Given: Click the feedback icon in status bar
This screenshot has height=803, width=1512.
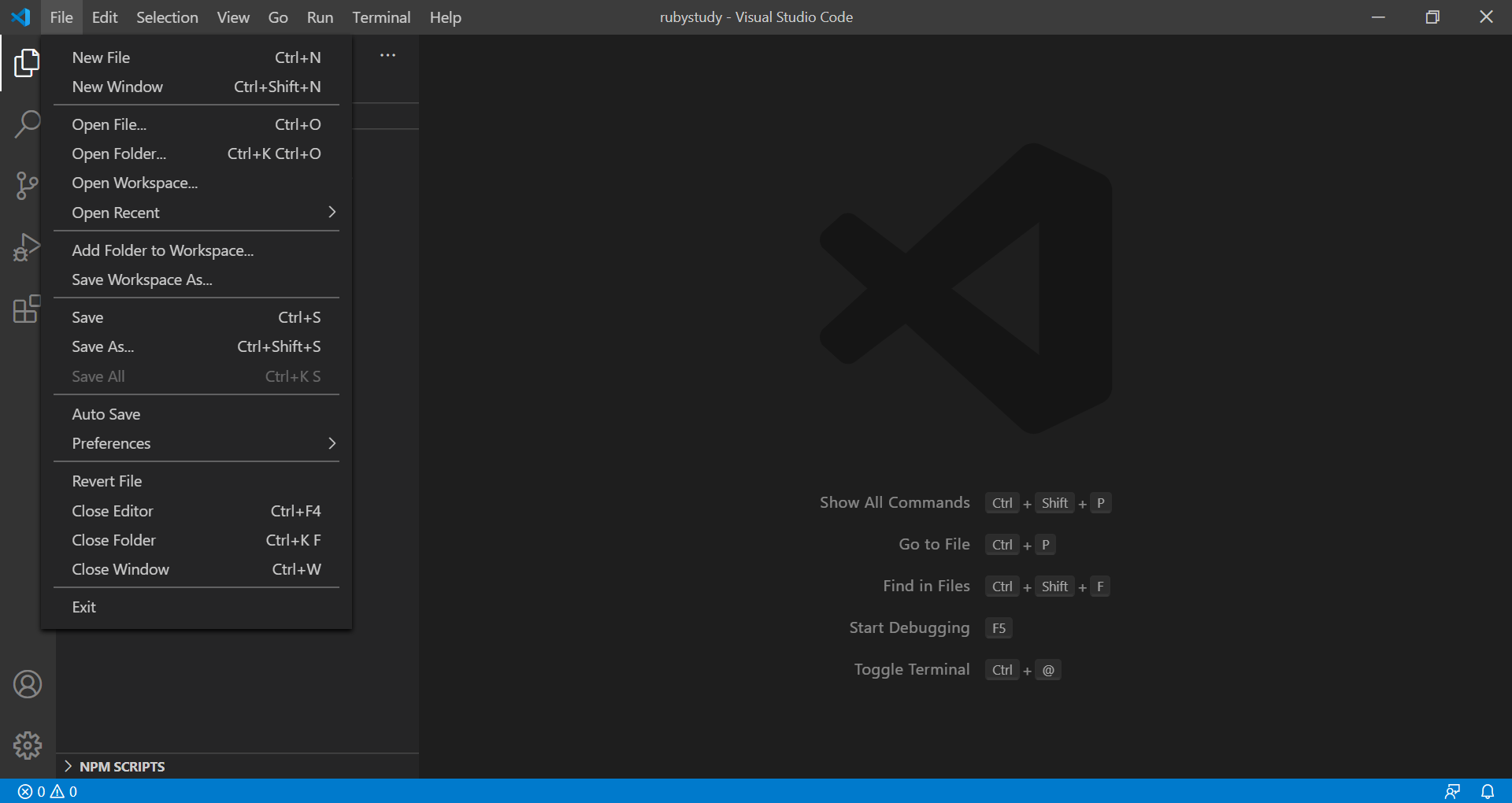Looking at the screenshot, I should tap(1452, 791).
